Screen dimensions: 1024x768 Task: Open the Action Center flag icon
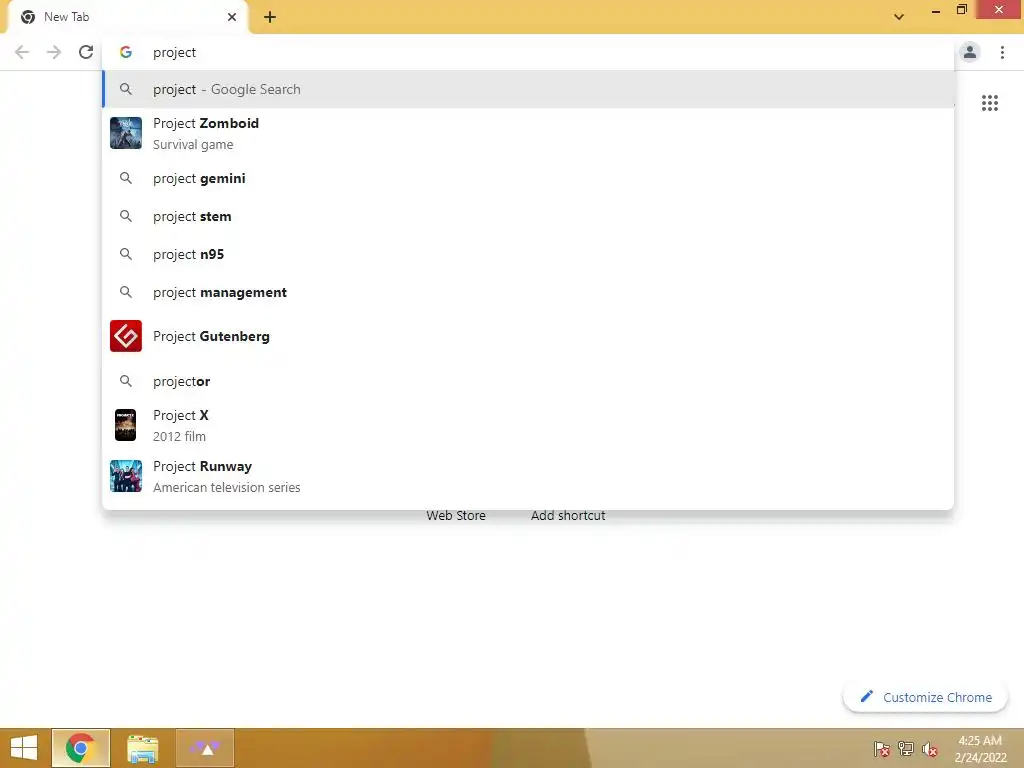[881, 749]
